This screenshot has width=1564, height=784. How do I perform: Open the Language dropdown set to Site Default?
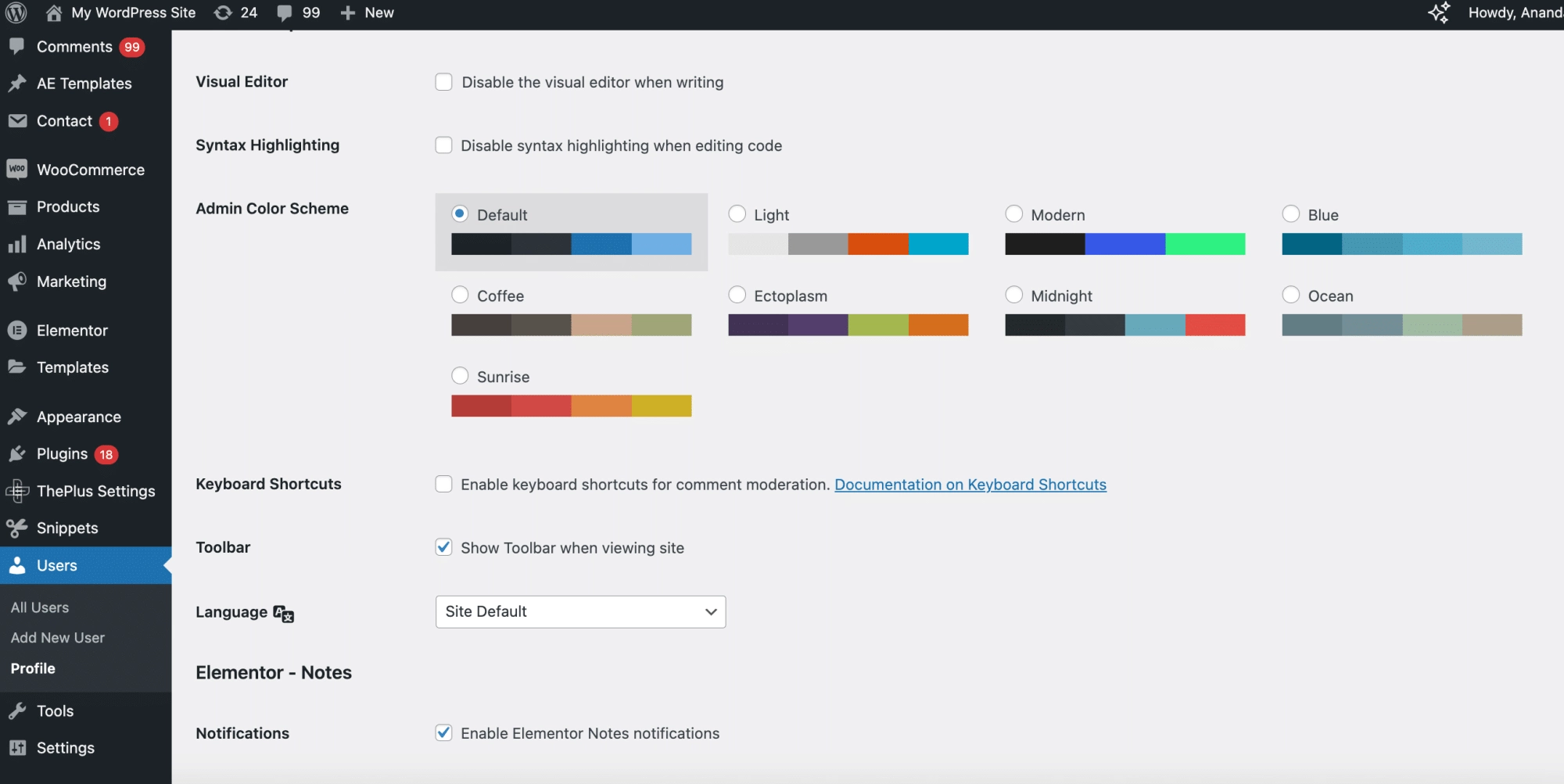click(579, 611)
